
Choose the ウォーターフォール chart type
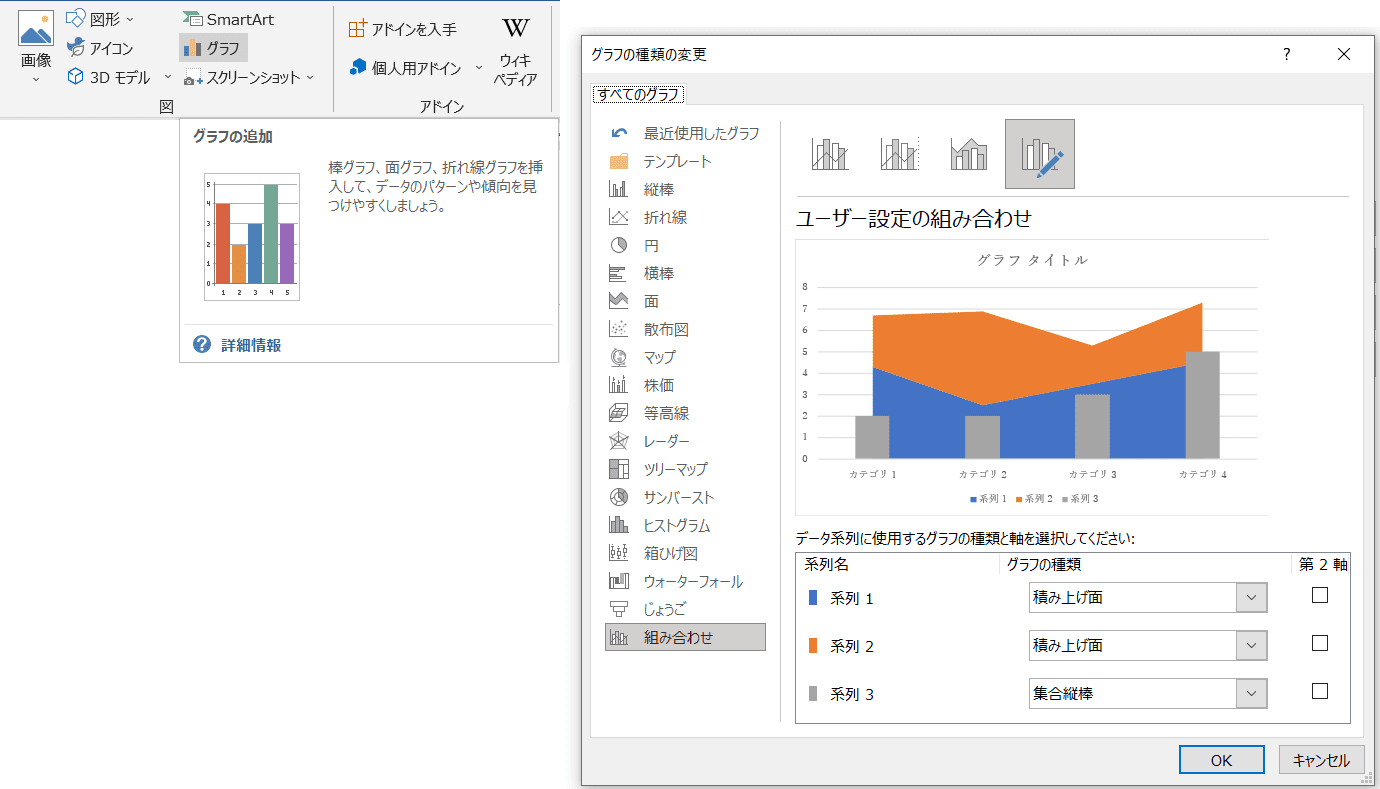tap(693, 581)
